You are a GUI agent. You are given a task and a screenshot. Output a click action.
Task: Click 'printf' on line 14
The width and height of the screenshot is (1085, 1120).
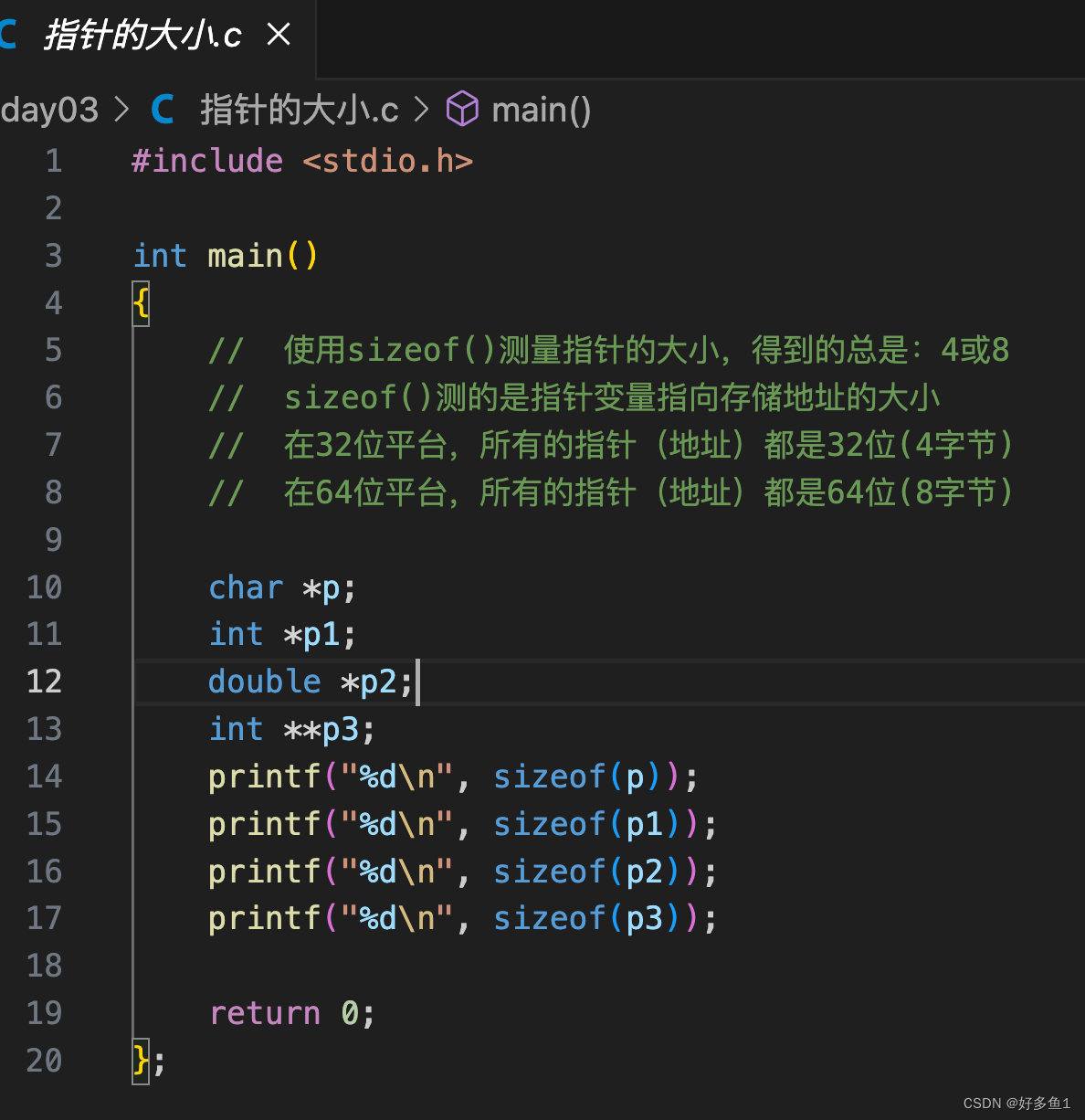265,777
